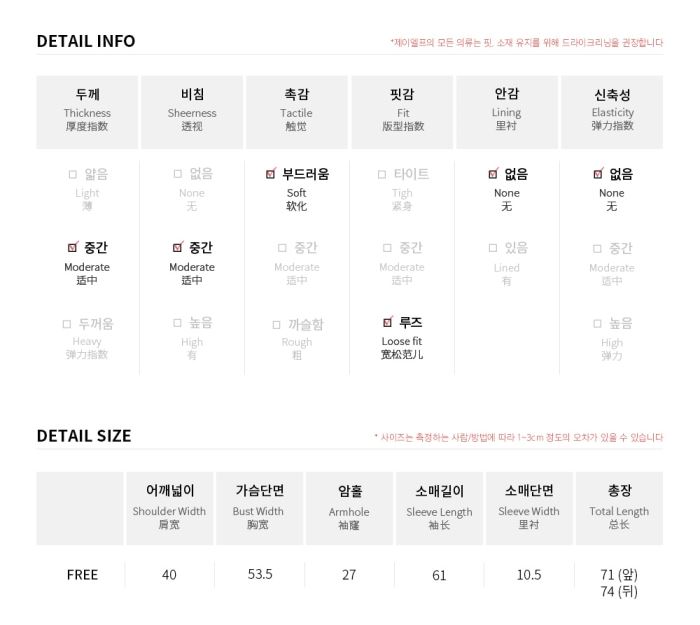Viewport: 700px width, 625px height.
Task: Toggle the Loose fit checkbox
Action: [x=388, y=321]
